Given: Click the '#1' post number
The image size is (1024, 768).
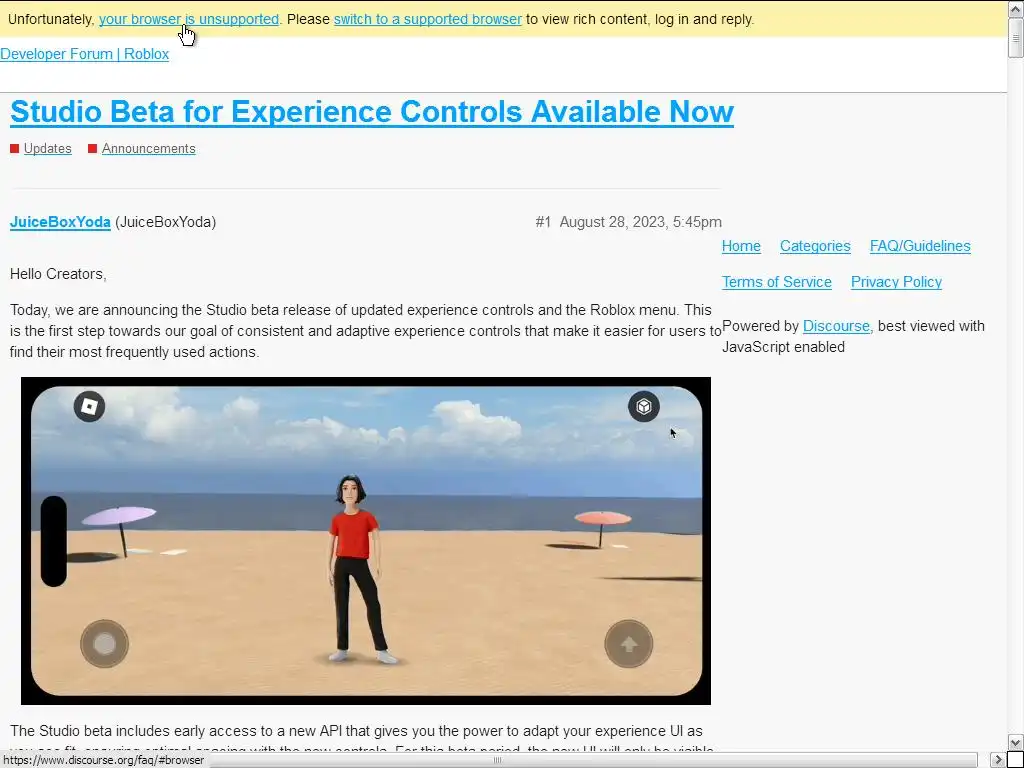Looking at the screenshot, I should point(543,222).
